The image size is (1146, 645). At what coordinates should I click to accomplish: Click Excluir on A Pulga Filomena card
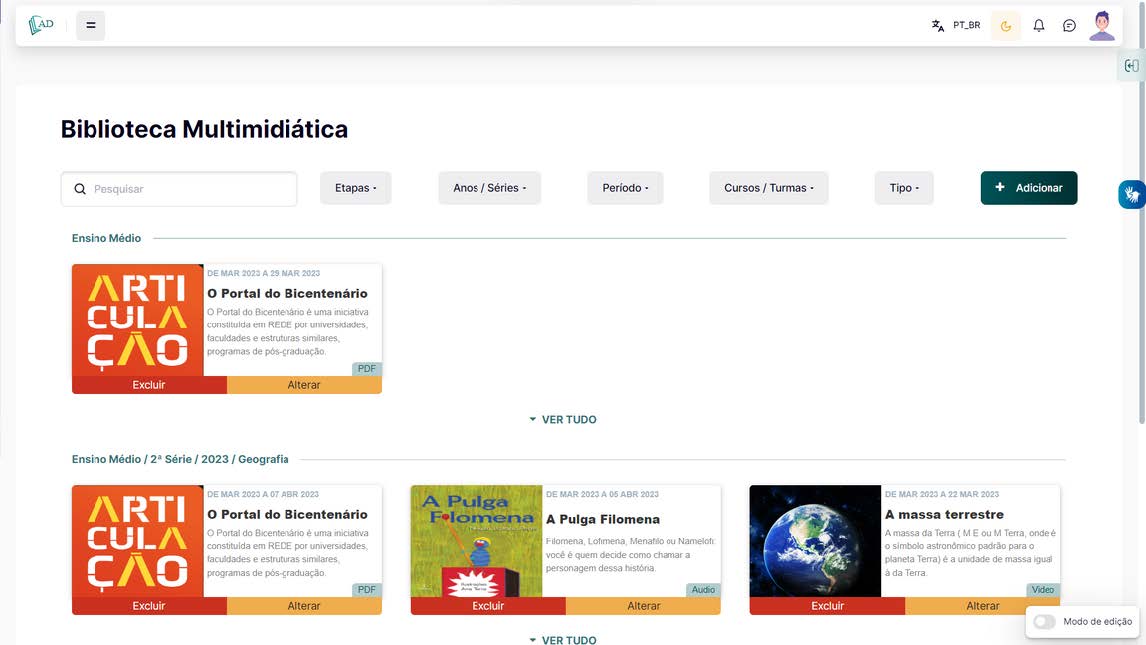[488, 606]
